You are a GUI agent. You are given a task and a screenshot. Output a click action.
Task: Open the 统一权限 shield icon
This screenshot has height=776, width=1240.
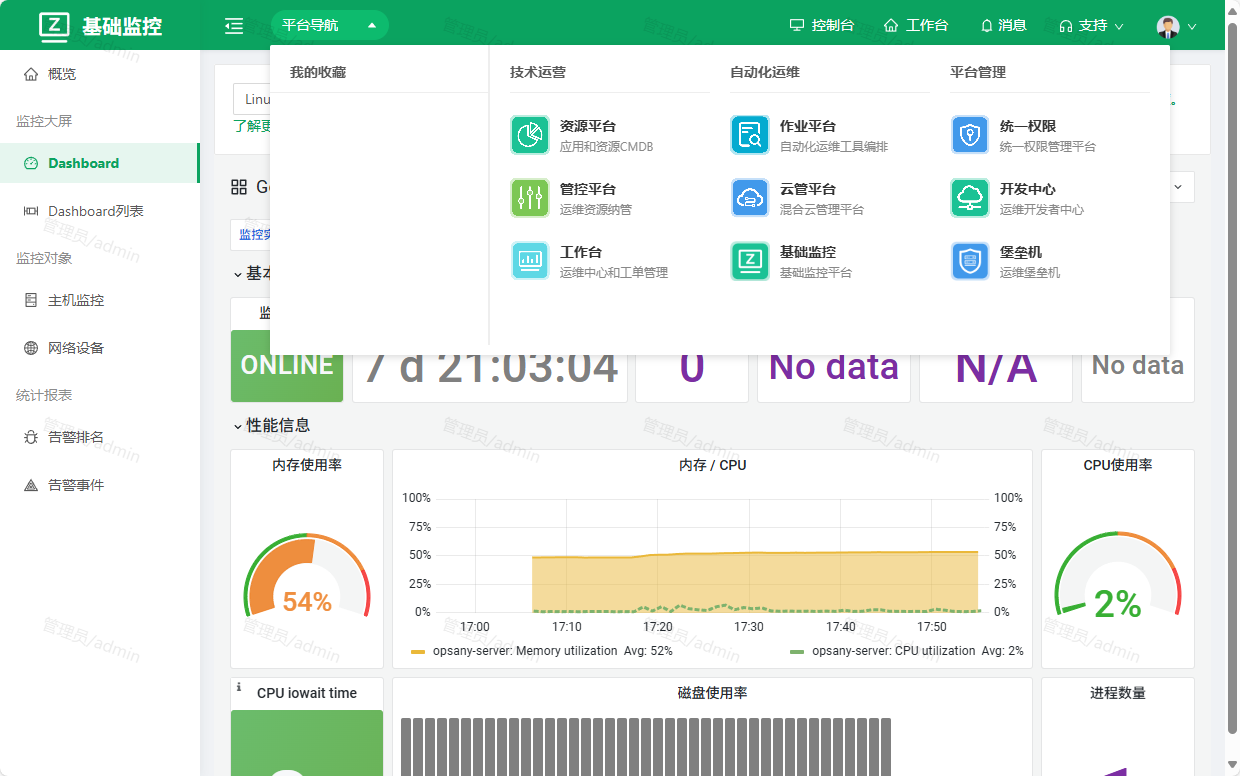[x=970, y=135]
